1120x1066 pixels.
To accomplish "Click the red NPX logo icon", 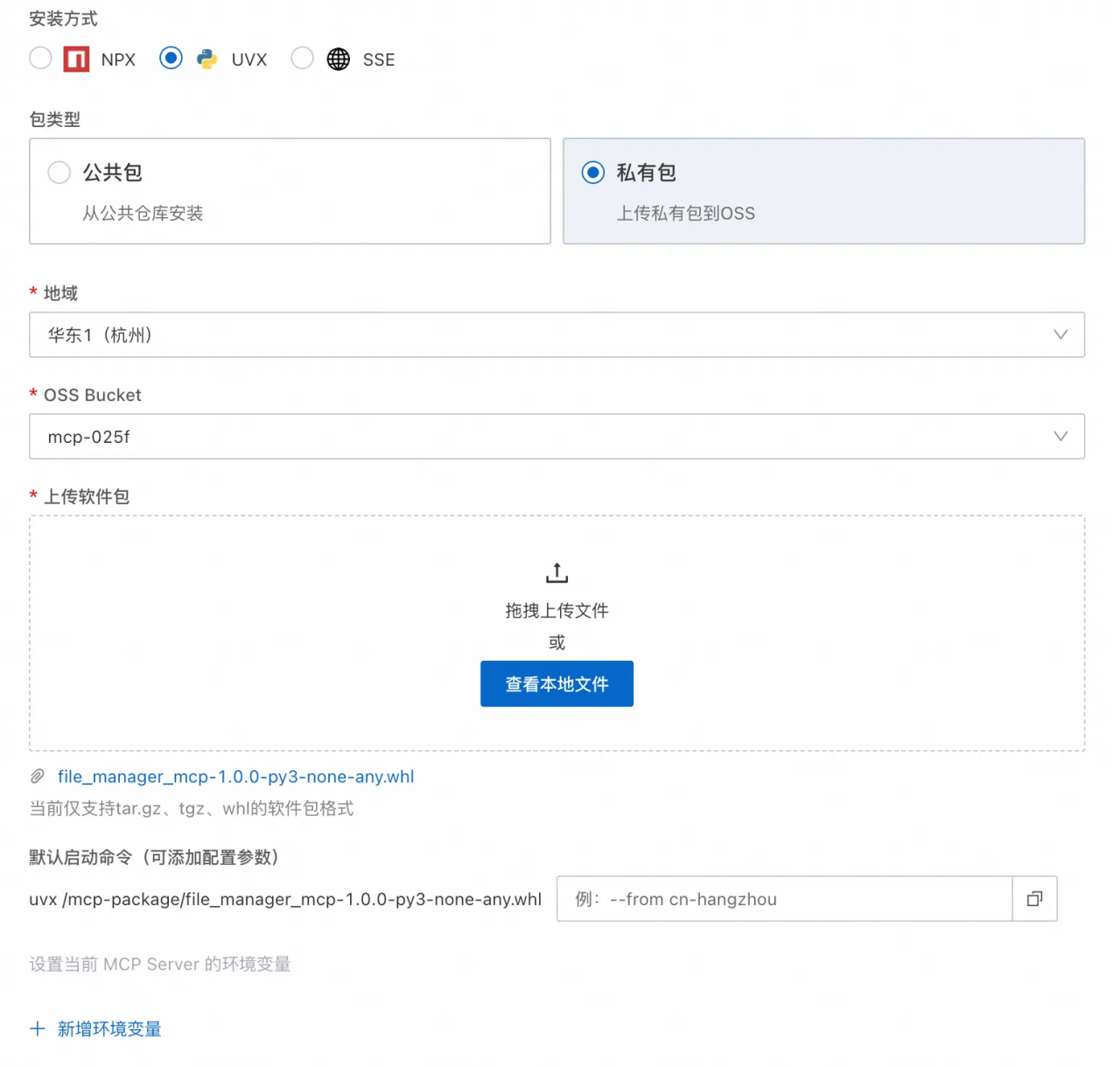I will (76, 60).
